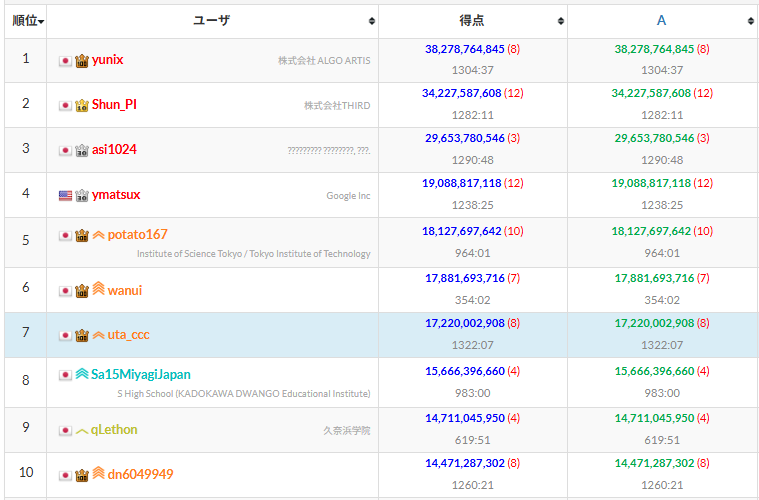
Task: Click the Japan flag next to dn6049949
Action: [x=65, y=474]
